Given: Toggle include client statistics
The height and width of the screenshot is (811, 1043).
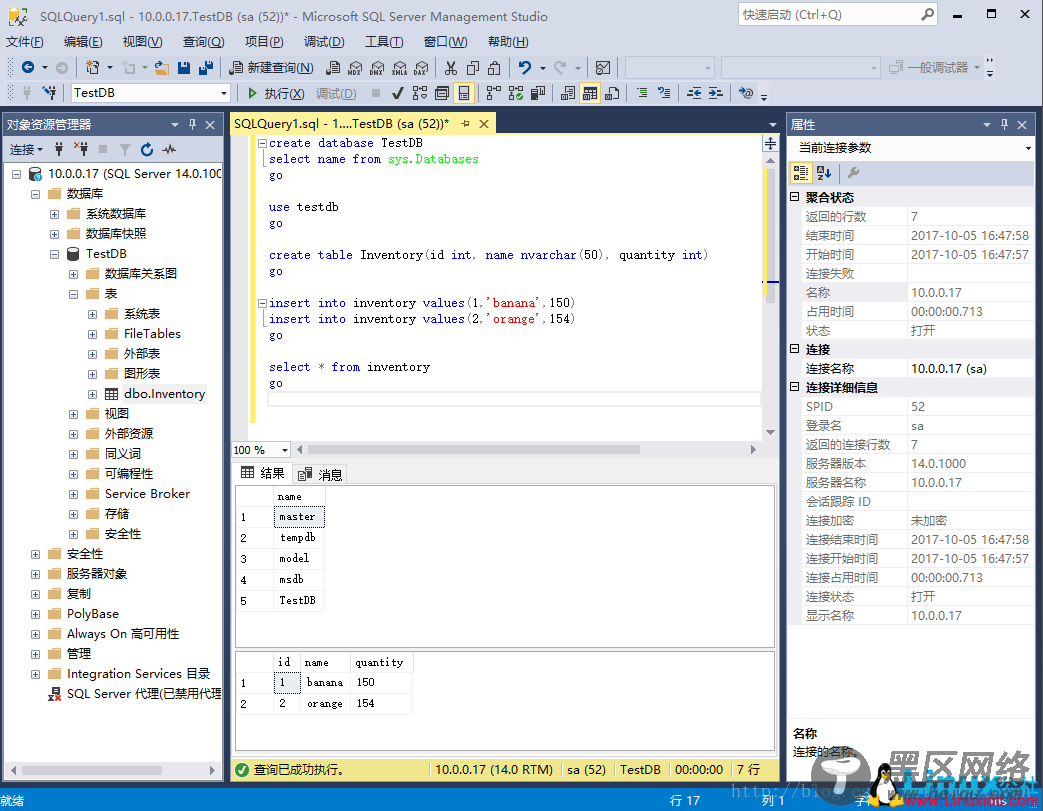Looking at the screenshot, I should click(x=537, y=93).
